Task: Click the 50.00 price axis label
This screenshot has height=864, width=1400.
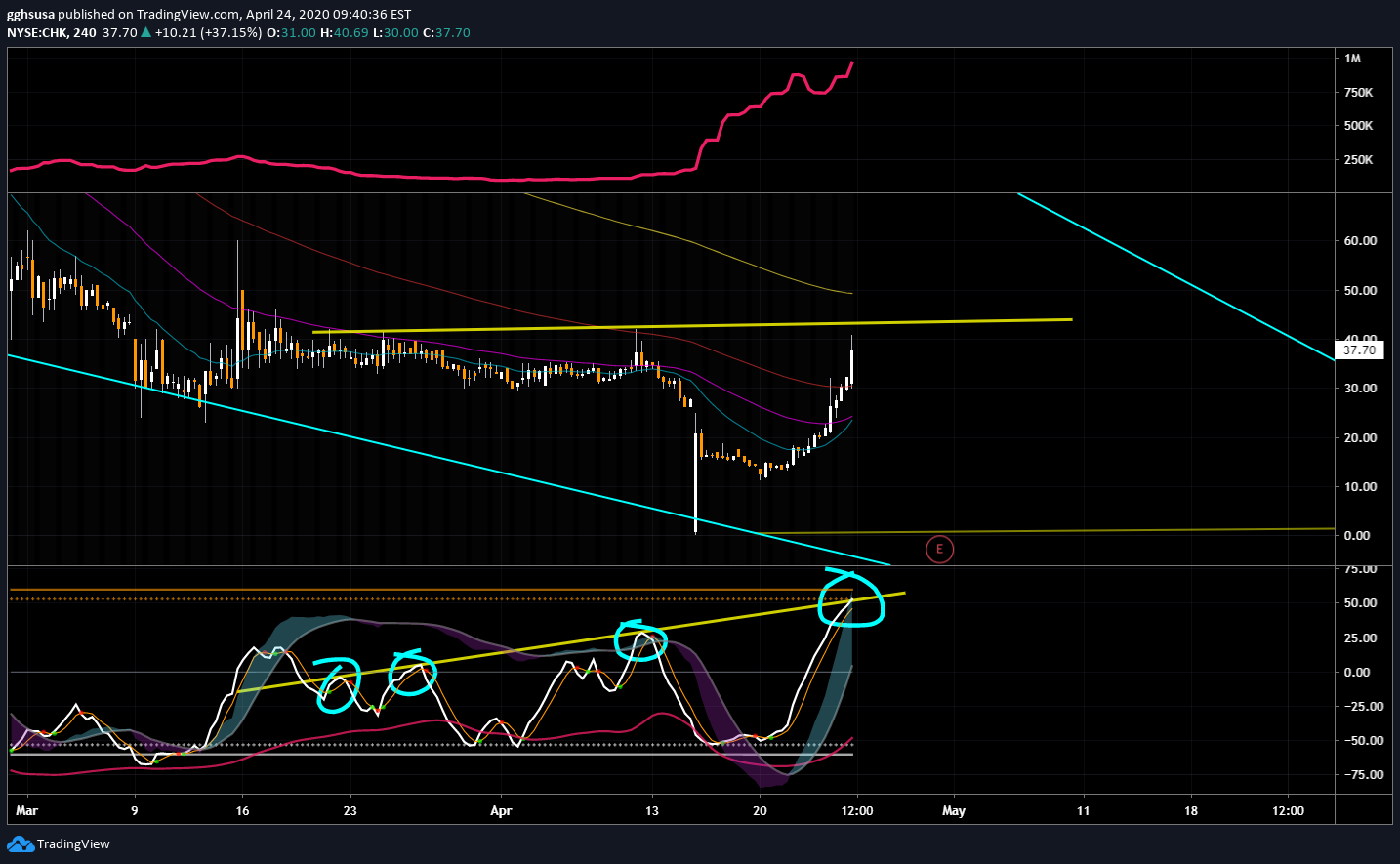Action: (1360, 290)
